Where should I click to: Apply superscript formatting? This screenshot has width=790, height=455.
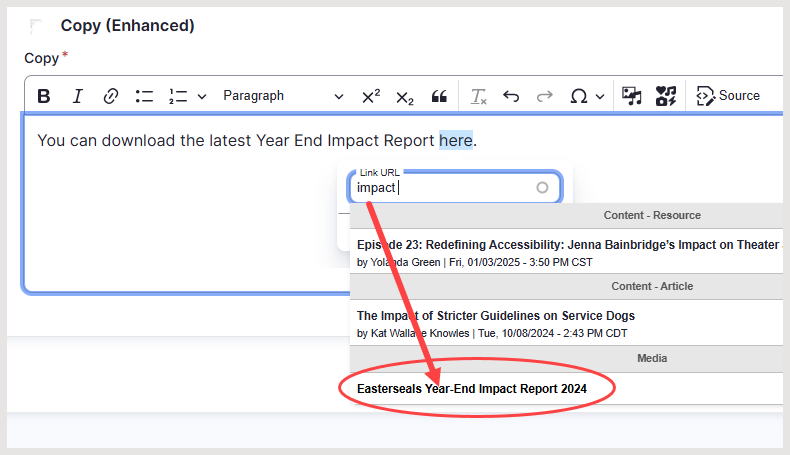point(371,96)
